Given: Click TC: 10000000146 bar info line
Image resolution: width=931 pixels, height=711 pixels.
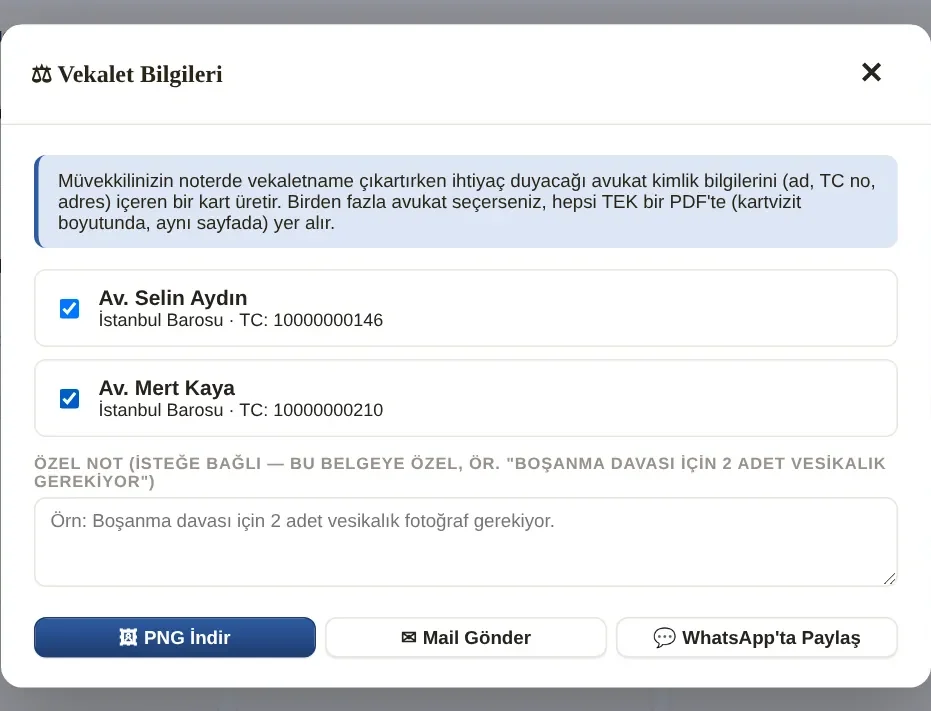Looking at the screenshot, I should tap(240, 320).
